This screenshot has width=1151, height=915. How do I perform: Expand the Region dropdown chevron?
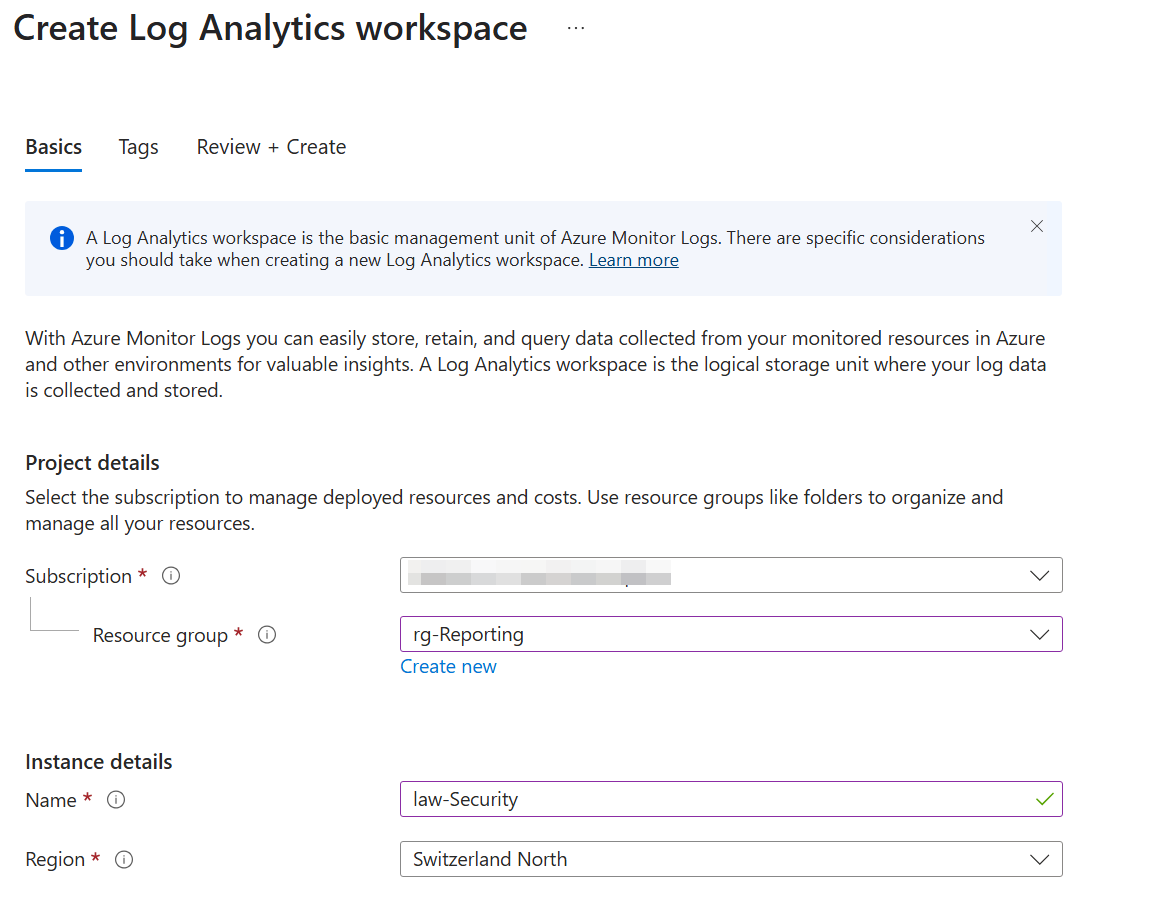pos(1039,859)
